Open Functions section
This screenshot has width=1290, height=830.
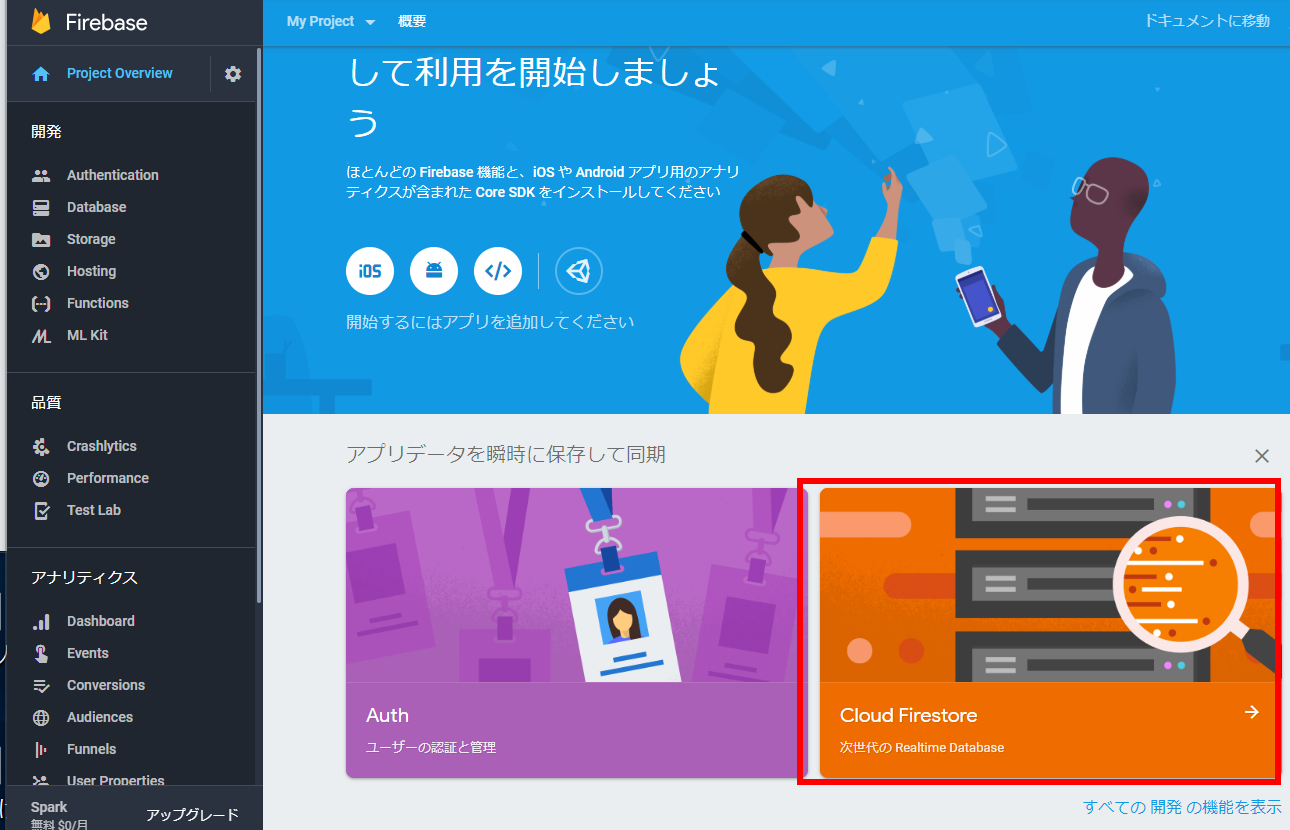tap(98, 303)
